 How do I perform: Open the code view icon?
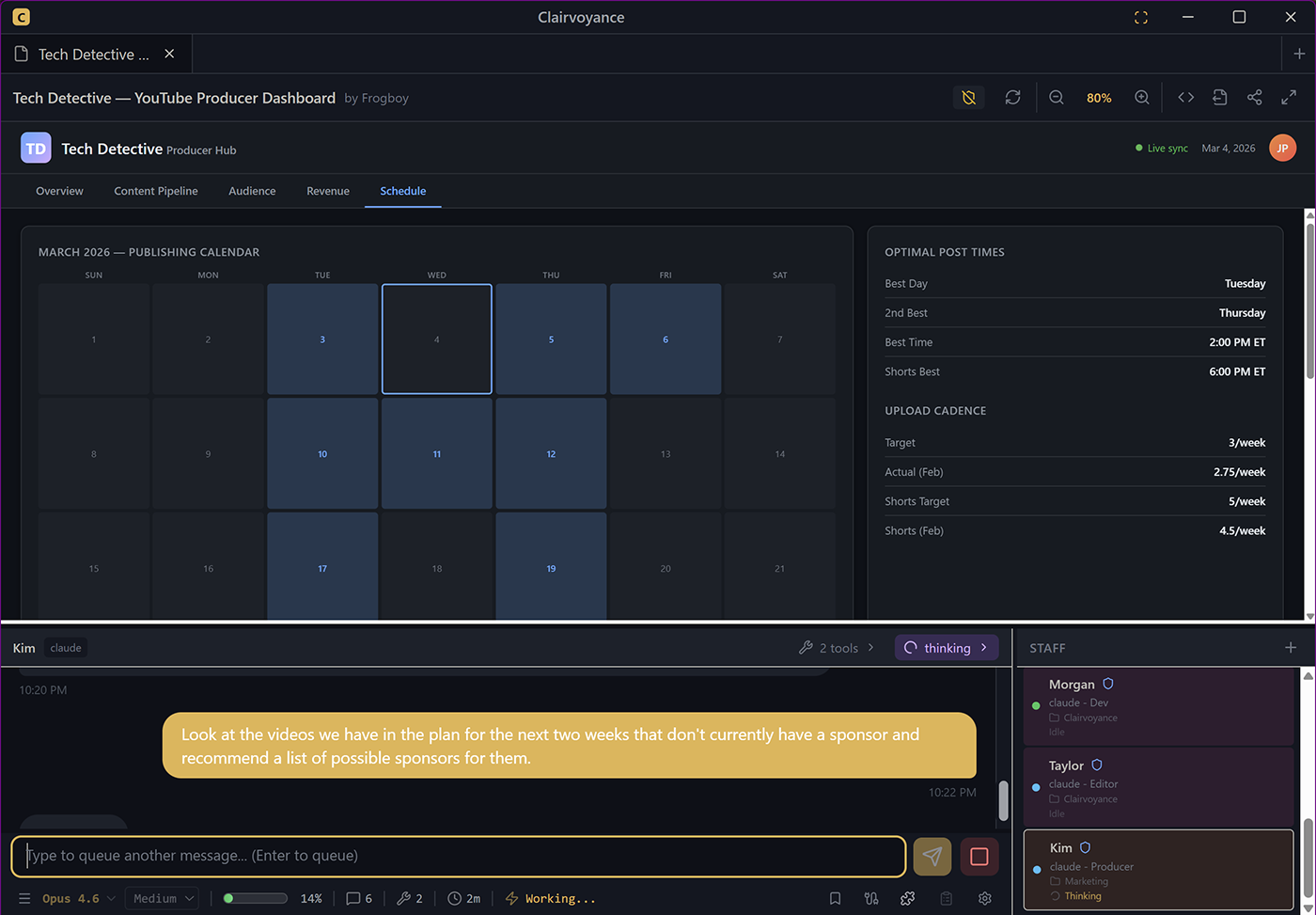[1186, 98]
